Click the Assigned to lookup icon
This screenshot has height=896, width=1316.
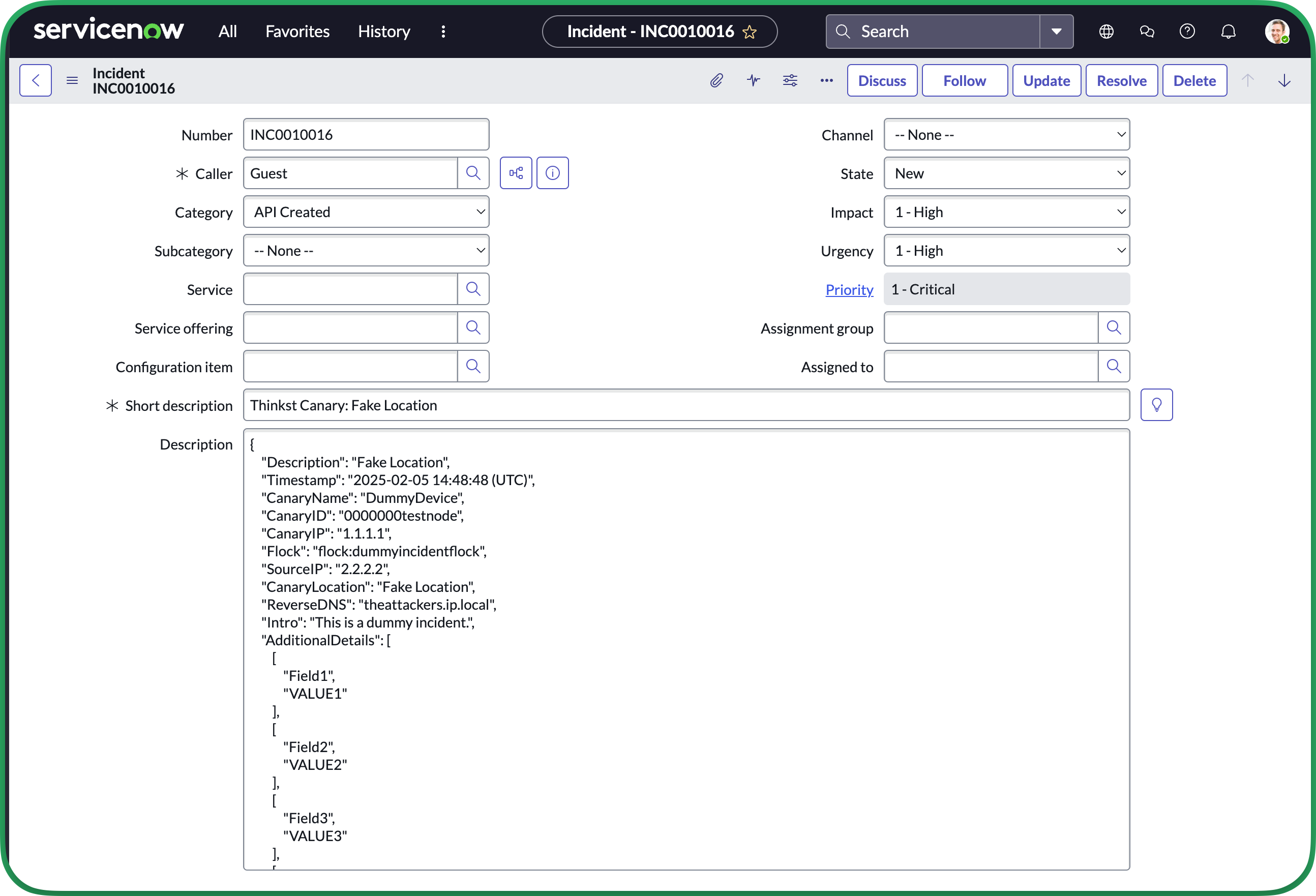1114,367
